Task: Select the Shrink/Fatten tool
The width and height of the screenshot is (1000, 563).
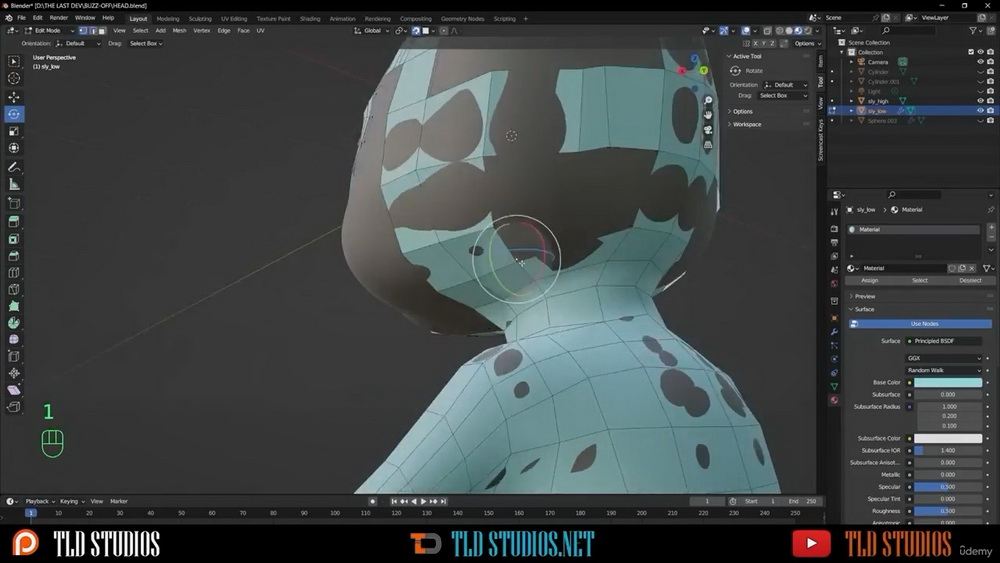Action: (x=13, y=373)
